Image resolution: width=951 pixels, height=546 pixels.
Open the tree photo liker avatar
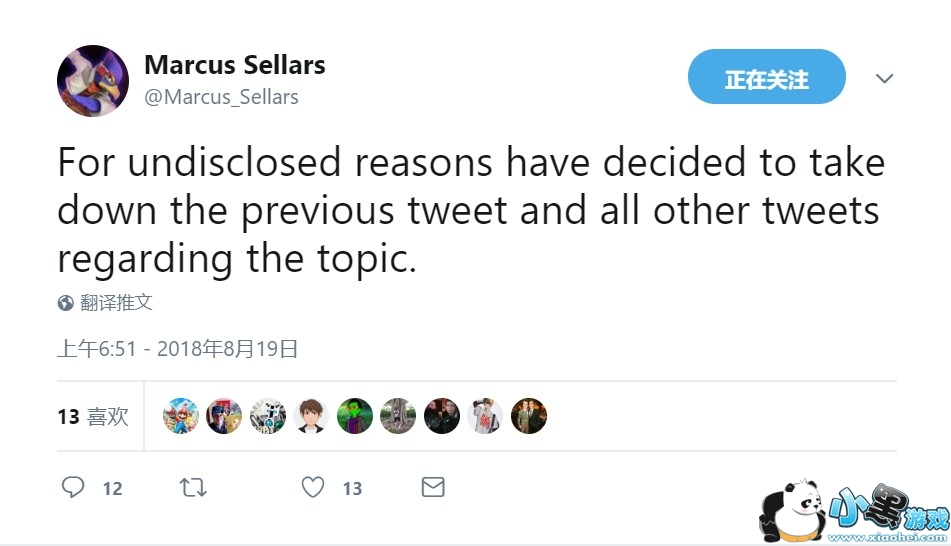click(x=398, y=416)
